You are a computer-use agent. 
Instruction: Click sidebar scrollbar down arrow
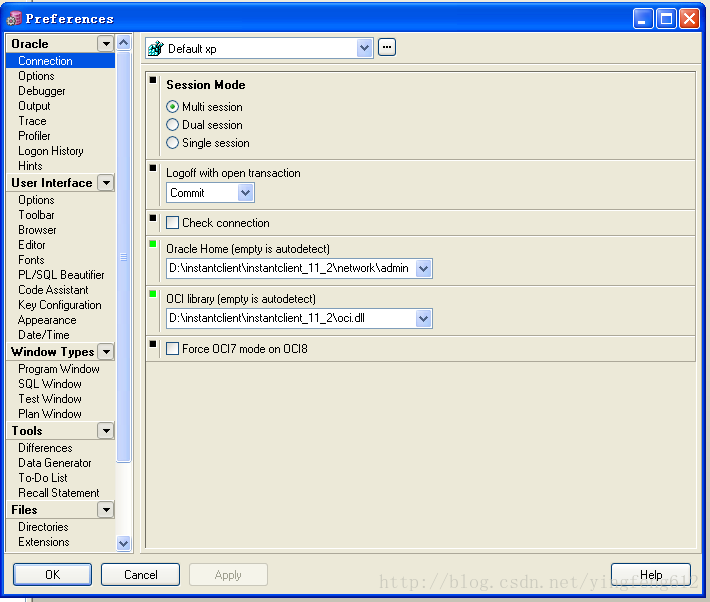tap(124, 543)
